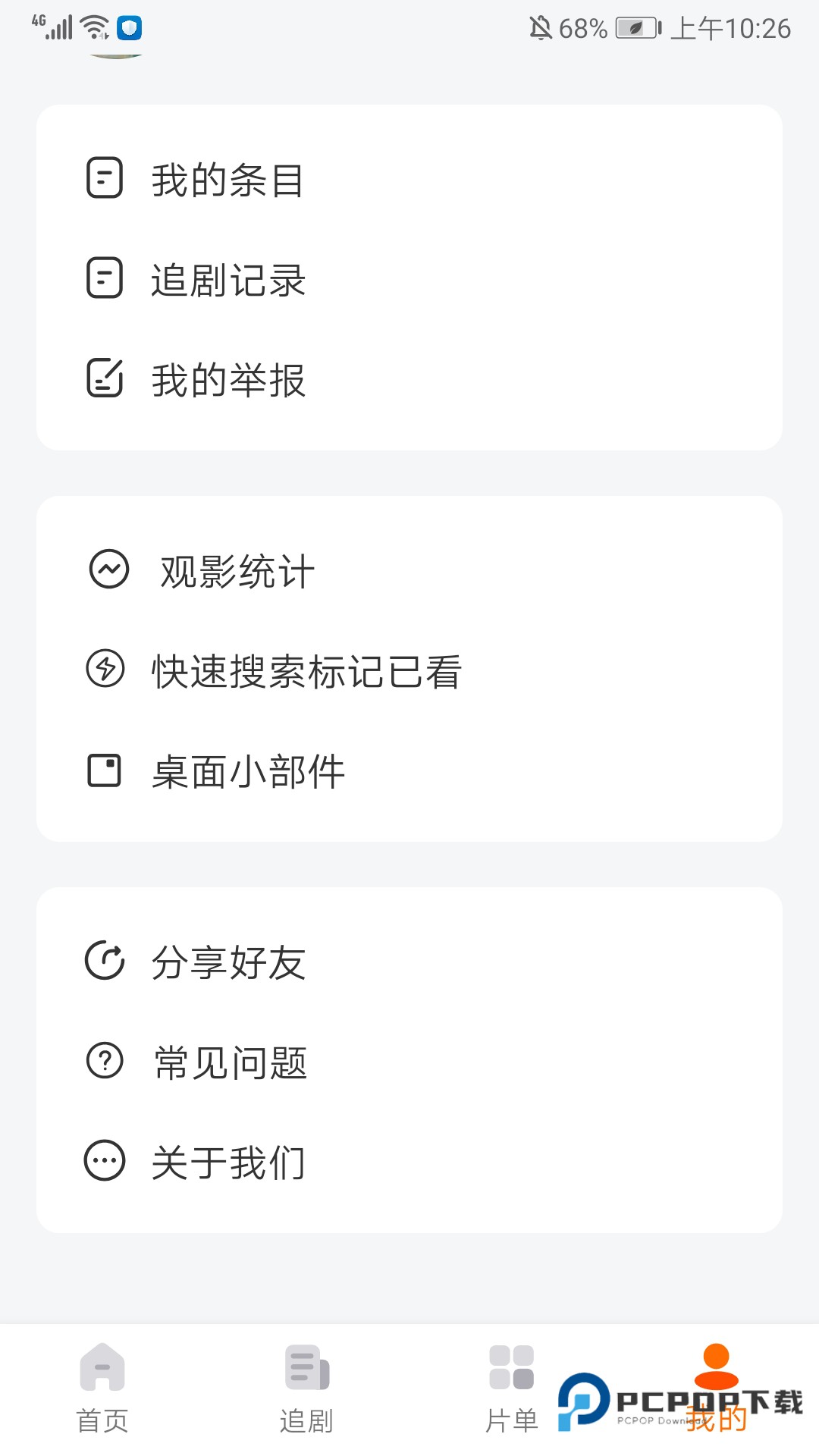Tap the 追剧记录 record icon
Viewport: 819px width, 1456px height.
pos(105,278)
